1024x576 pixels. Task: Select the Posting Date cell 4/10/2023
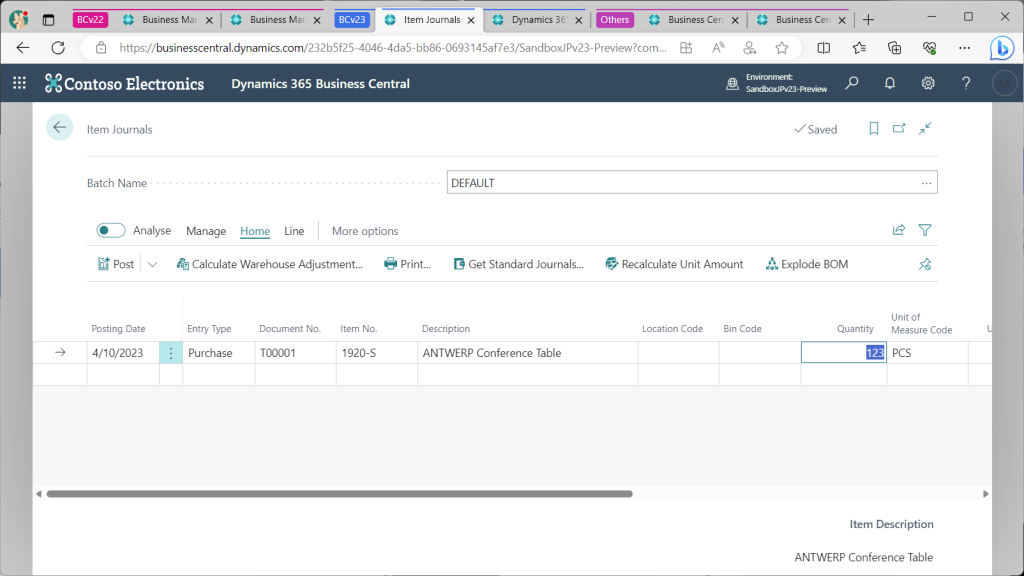point(123,353)
